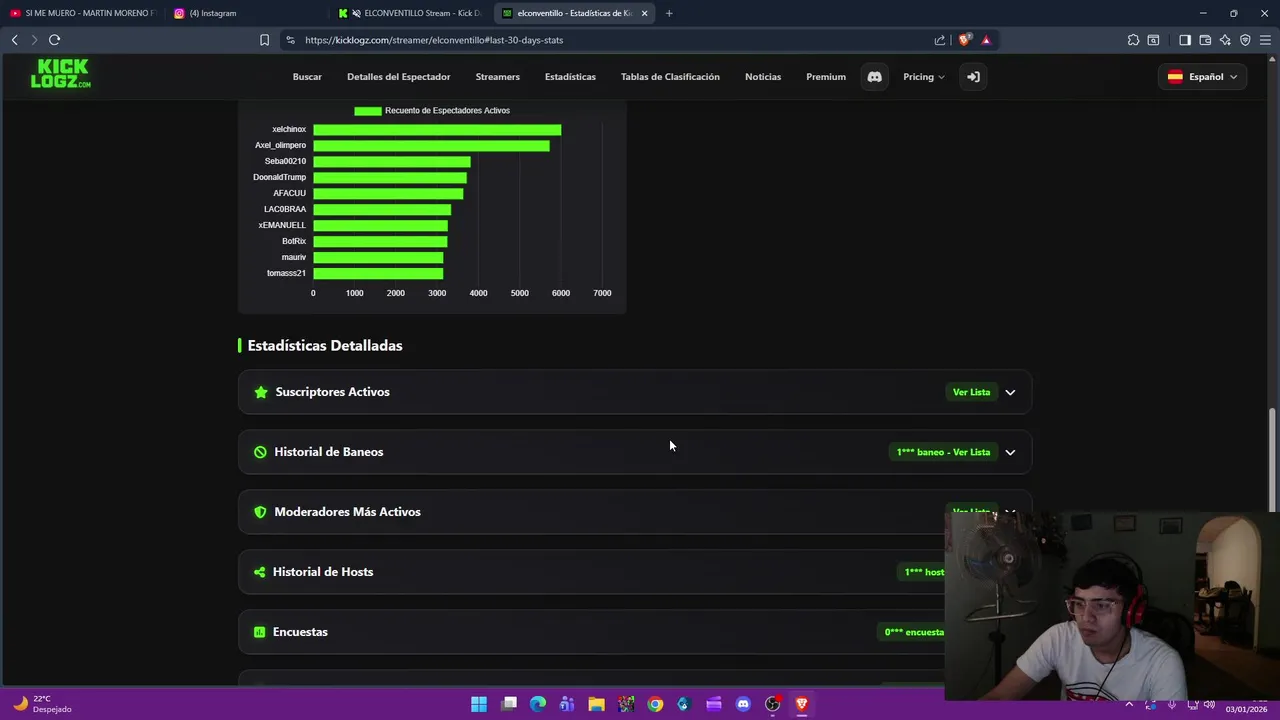Screen dimensions: 1280x720
Task: Open Google Chrome from the taskbar
Action: pos(655,704)
